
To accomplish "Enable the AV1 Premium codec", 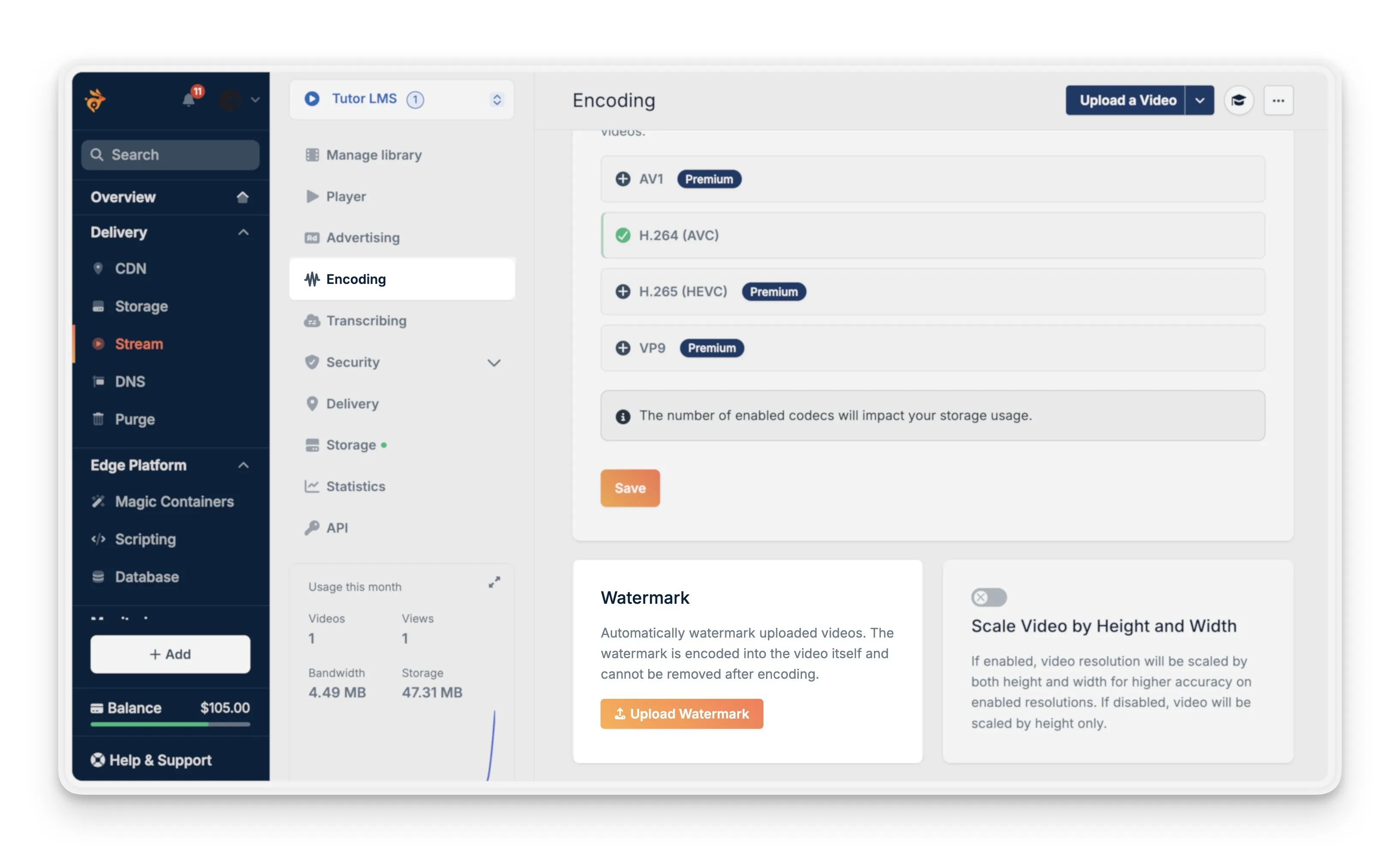I will pyautogui.click(x=623, y=178).
